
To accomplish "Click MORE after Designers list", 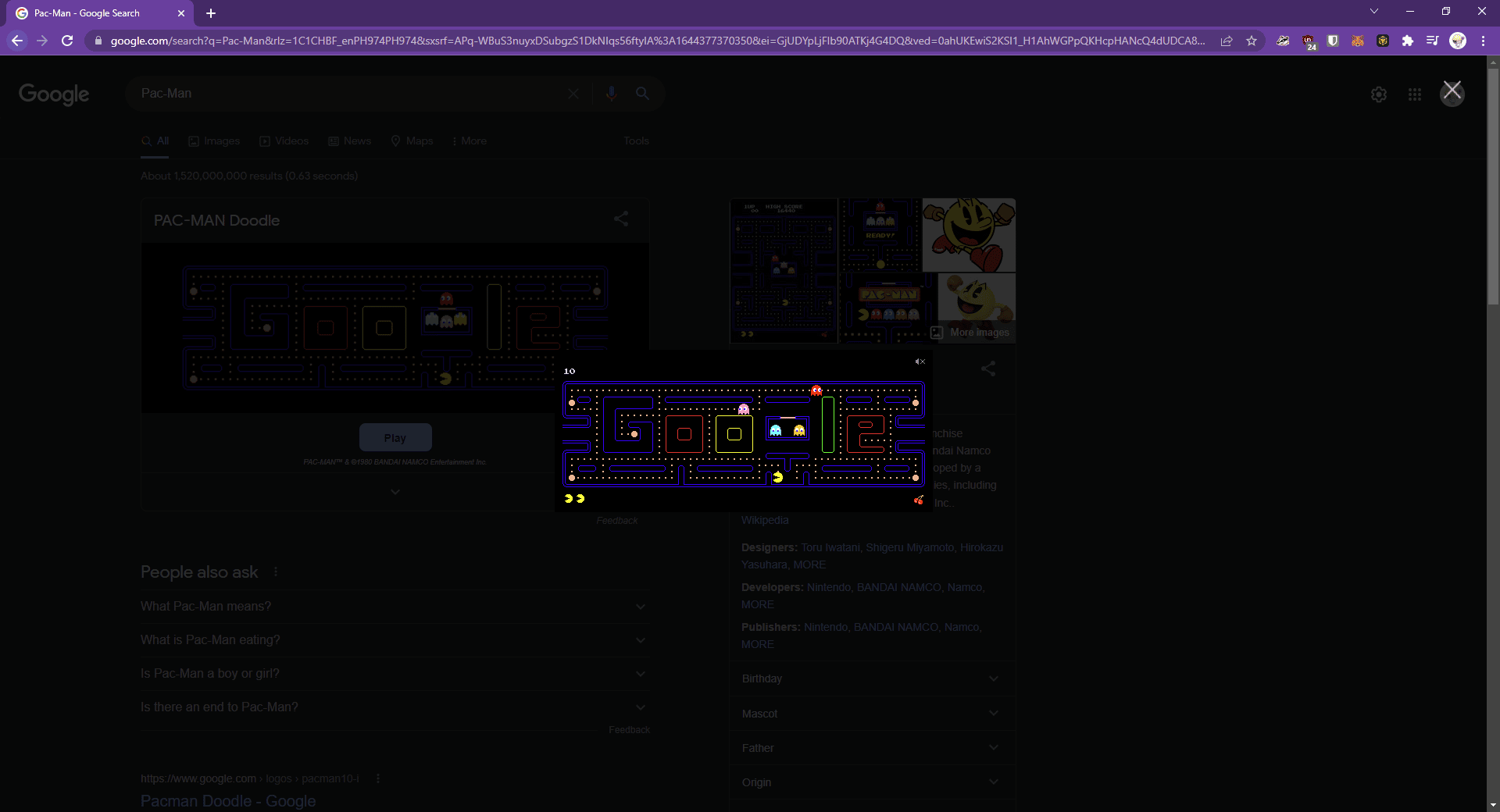I will [x=809, y=564].
